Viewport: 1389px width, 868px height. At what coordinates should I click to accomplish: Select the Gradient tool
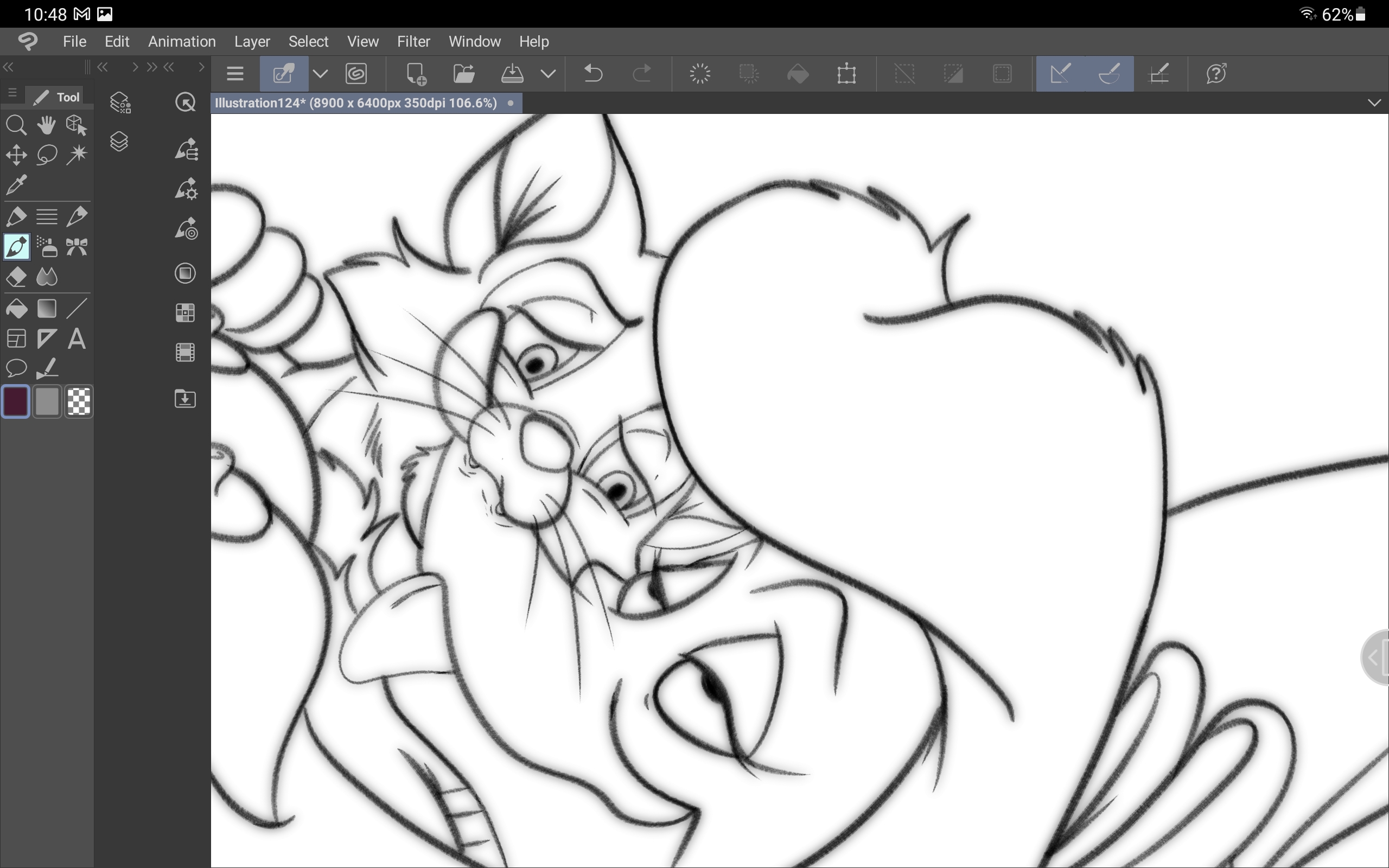coord(47,309)
